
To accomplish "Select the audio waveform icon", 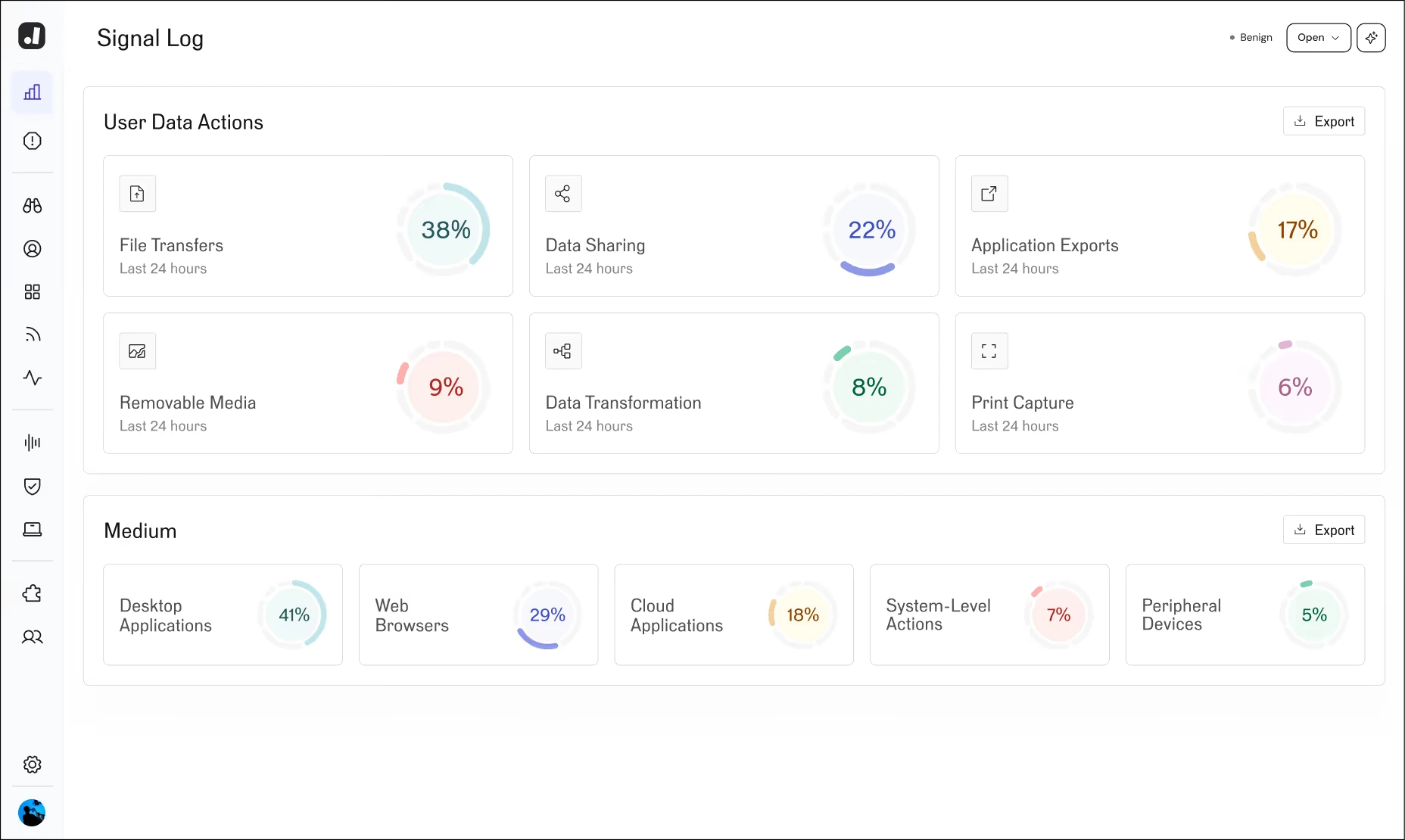I will 33,443.
